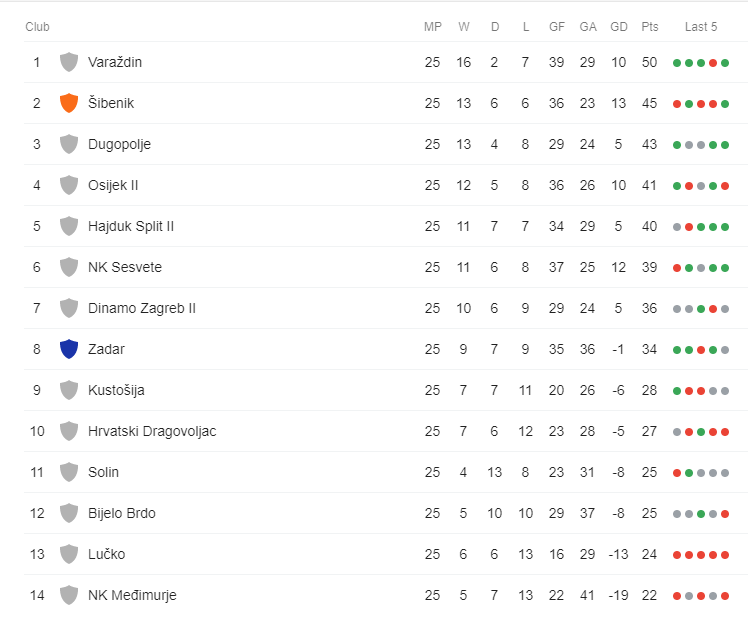Click Varaždin's last red result dot

(x=713, y=63)
